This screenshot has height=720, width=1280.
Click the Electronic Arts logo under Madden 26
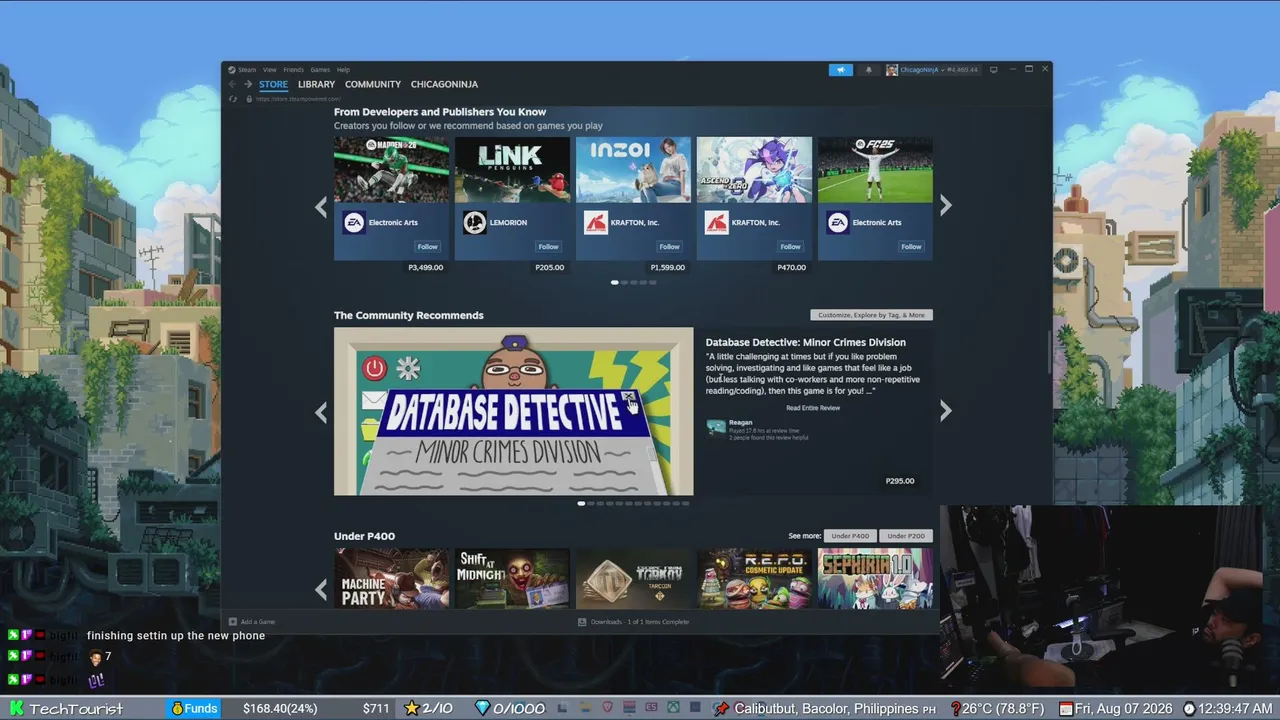(x=354, y=223)
